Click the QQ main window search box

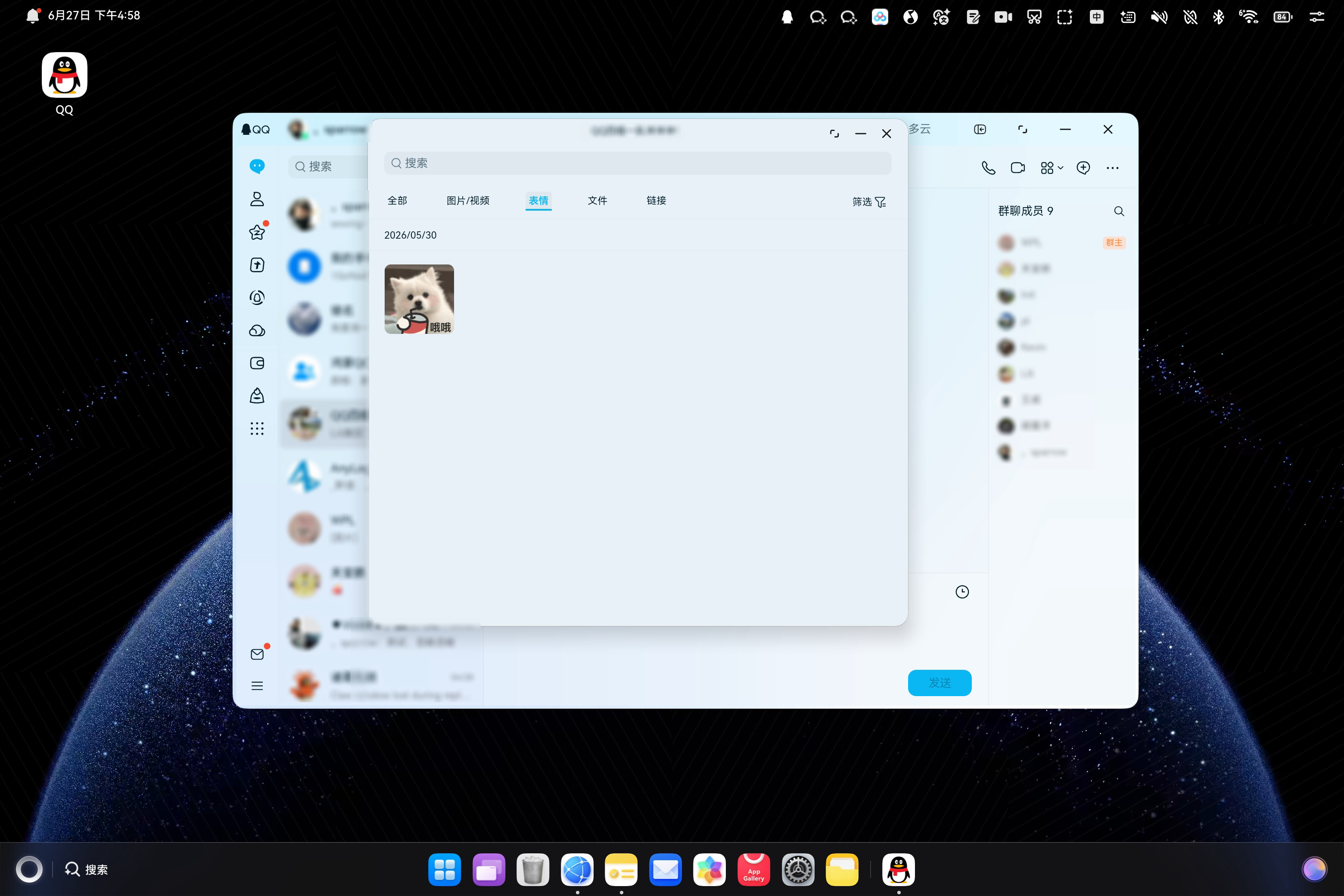329,166
